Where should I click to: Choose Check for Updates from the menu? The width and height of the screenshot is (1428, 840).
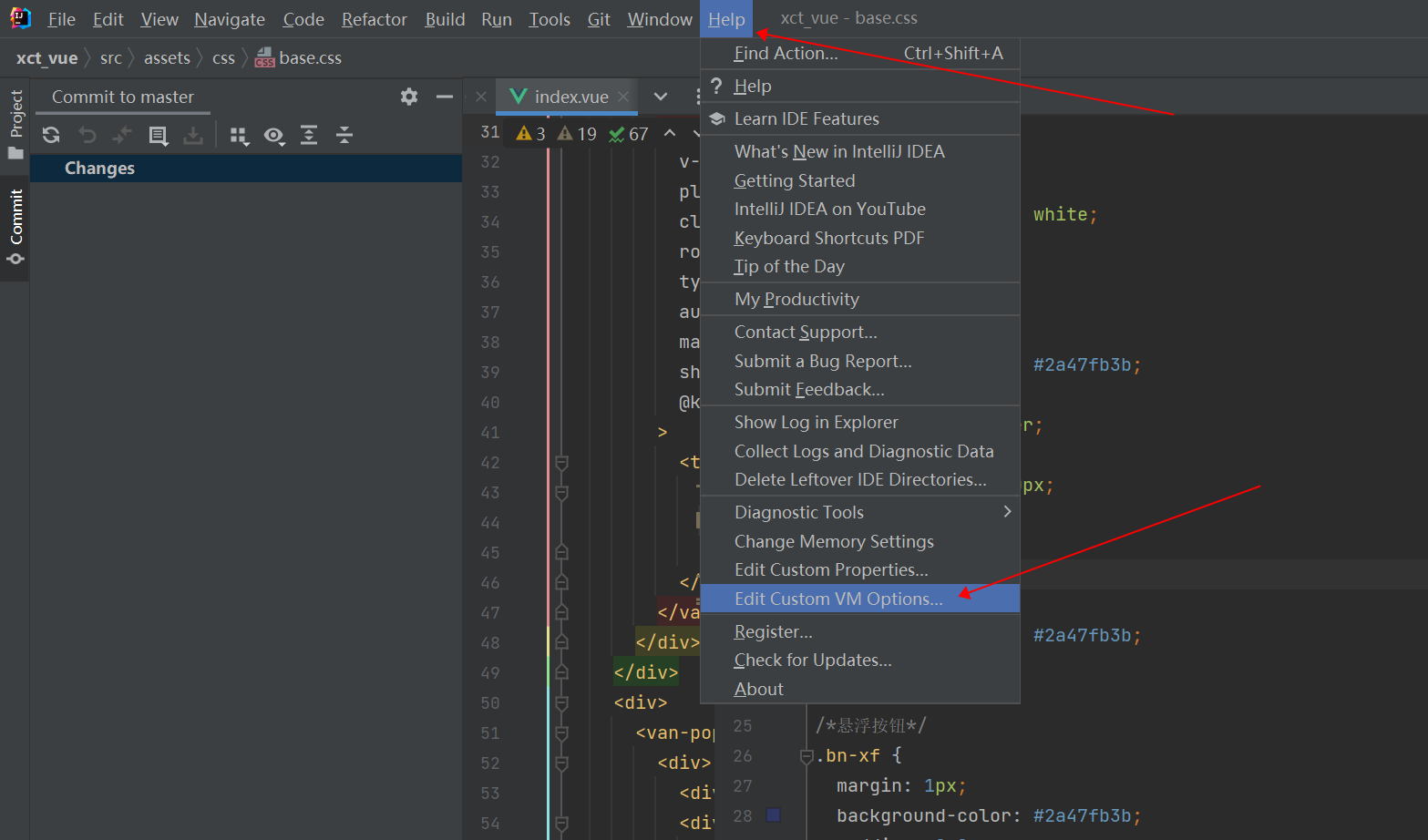click(812, 660)
